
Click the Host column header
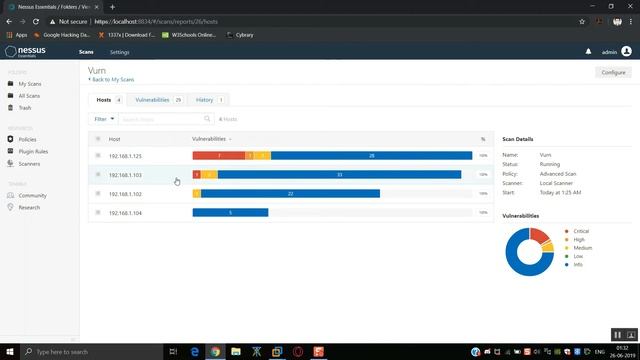pyautogui.click(x=114, y=139)
